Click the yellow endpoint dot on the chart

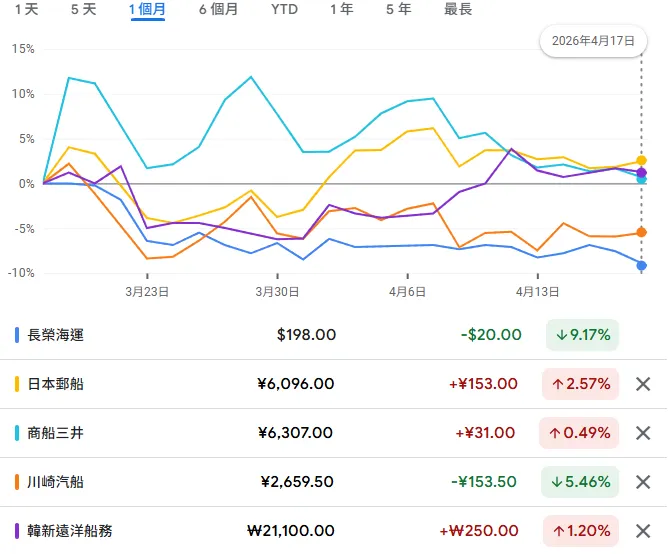point(642,161)
